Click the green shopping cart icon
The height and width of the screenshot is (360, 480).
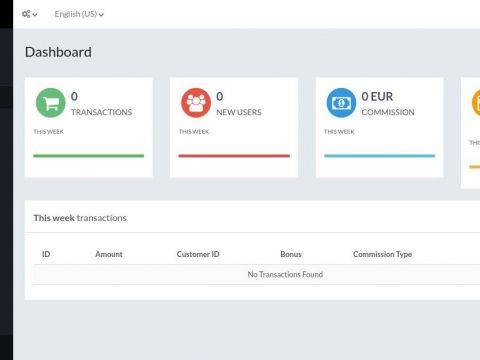coord(51,103)
